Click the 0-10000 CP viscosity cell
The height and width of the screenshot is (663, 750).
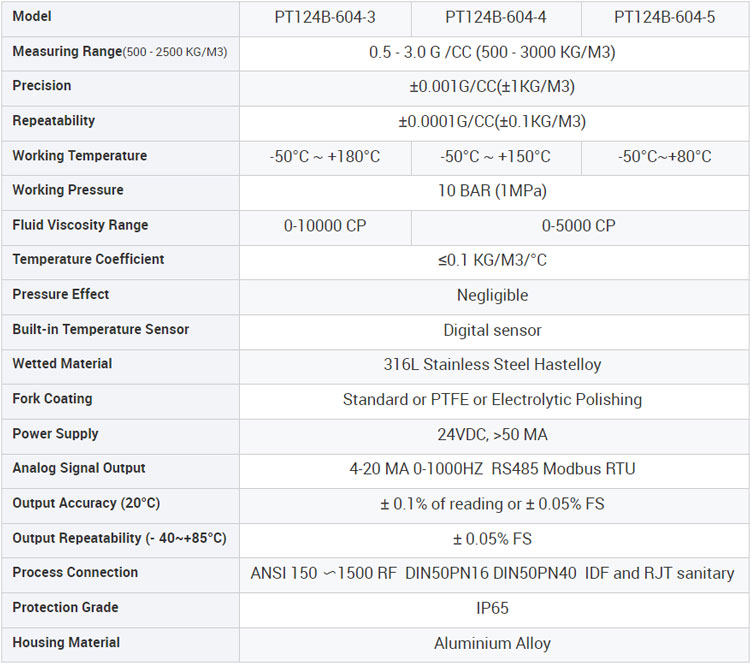coord(325,226)
